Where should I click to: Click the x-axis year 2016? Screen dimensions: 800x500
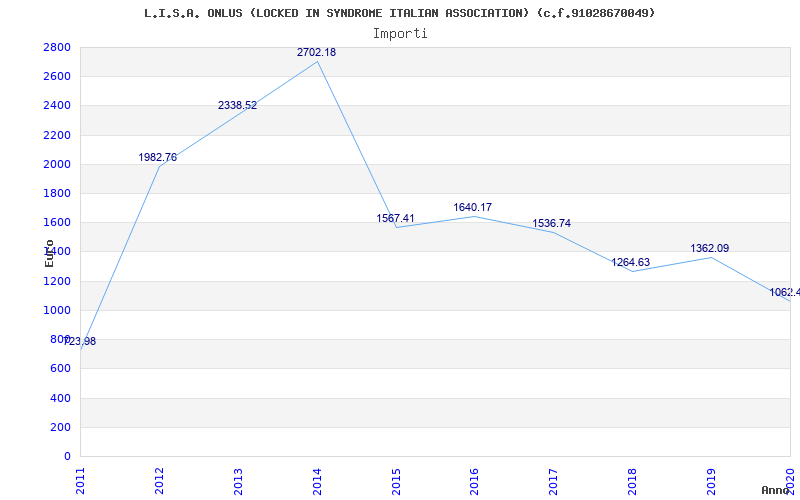pyautogui.click(x=474, y=481)
